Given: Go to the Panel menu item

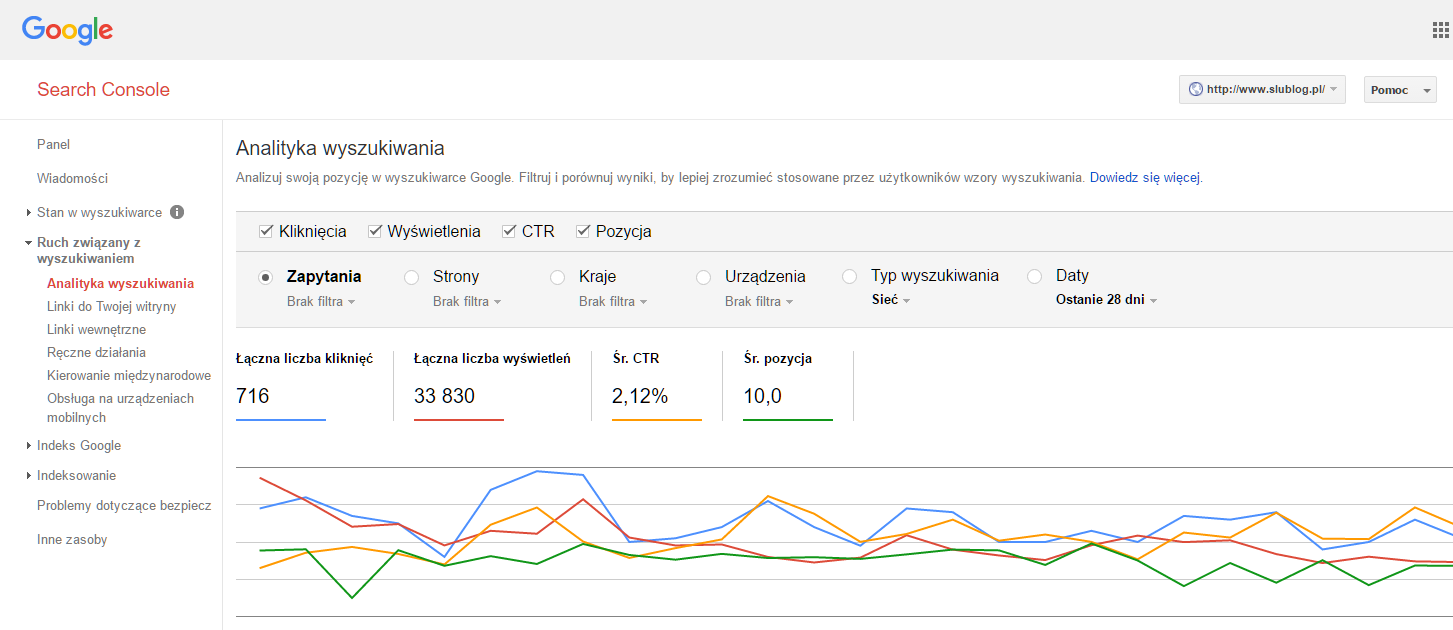Looking at the screenshot, I should click(53, 144).
